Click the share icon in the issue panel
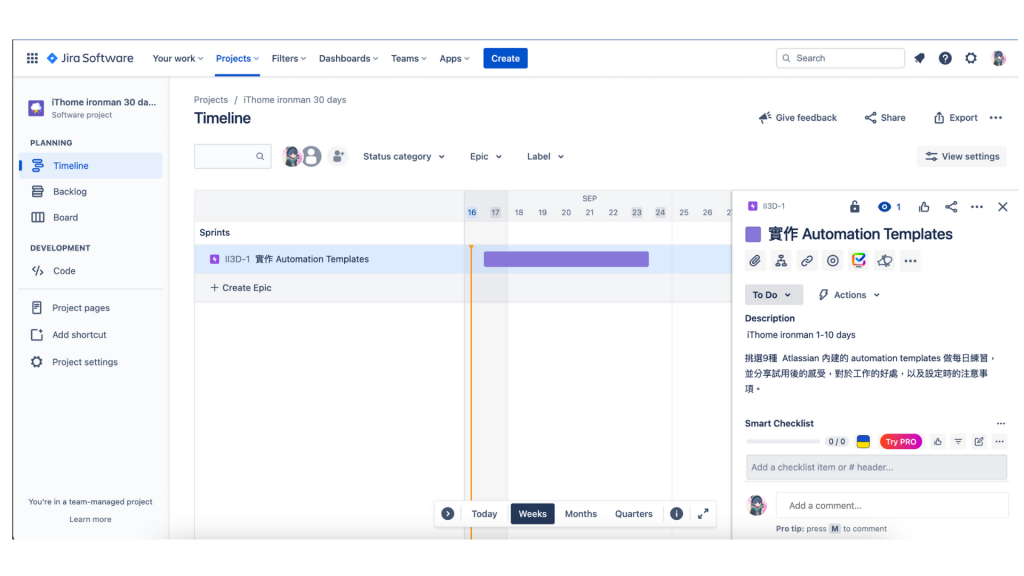 tap(951, 206)
